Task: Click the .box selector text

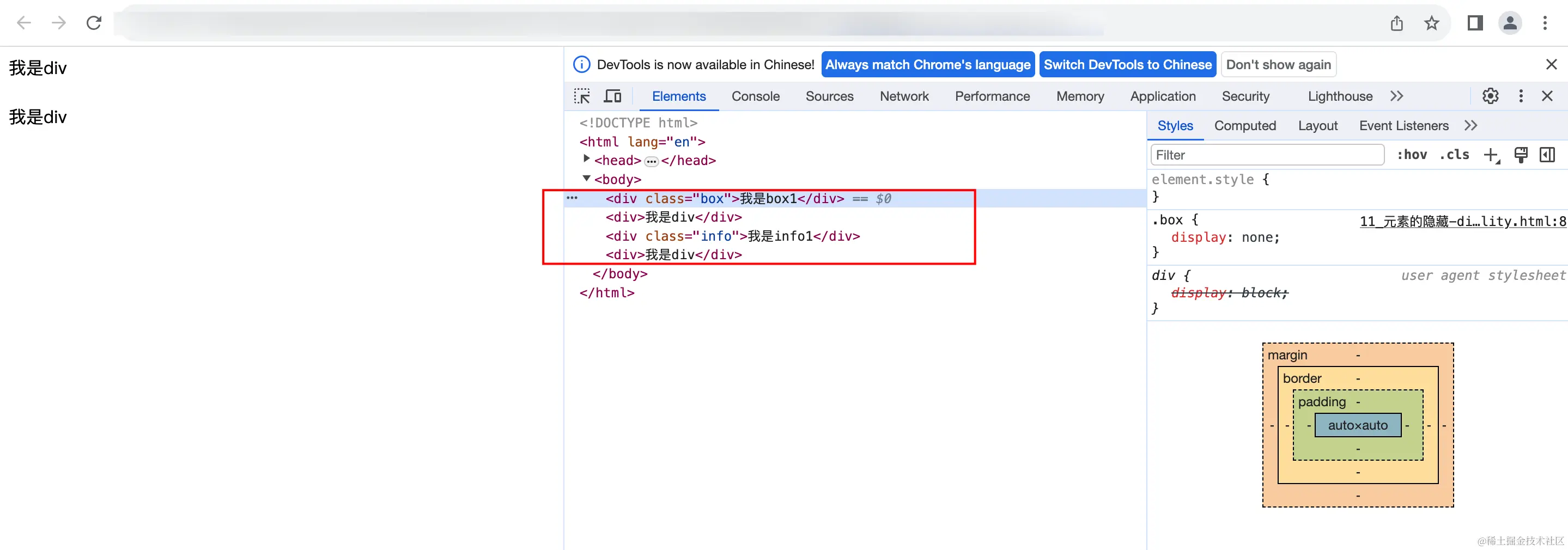Action: click(1167, 219)
